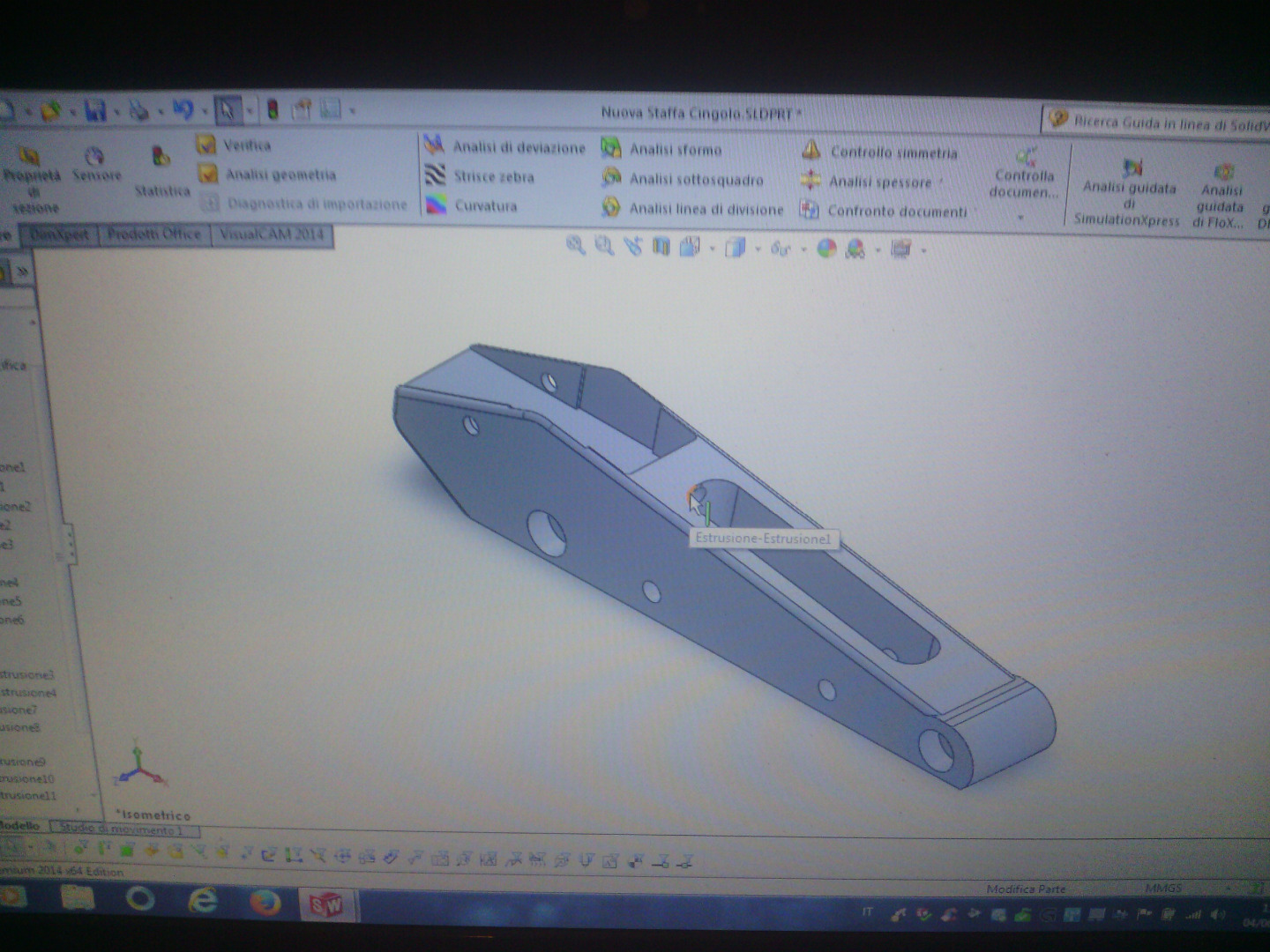This screenshot has height=952, width=1270.
Task: Expand the Undo dropdown arrow
Action: [205, 112]
